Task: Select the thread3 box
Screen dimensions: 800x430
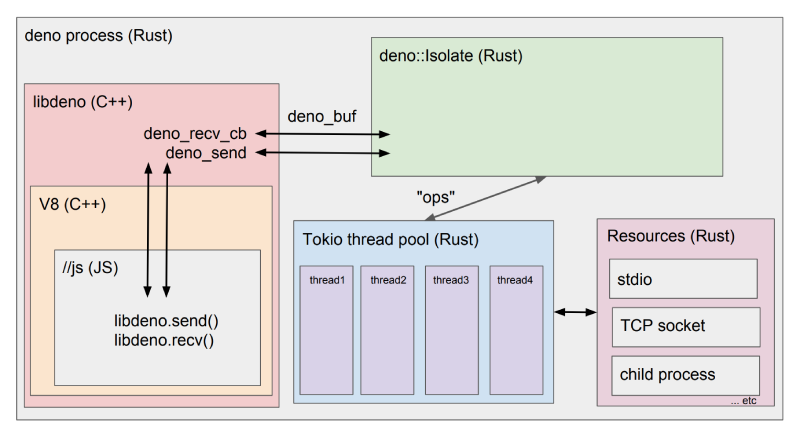Action: tap(452, 330)
